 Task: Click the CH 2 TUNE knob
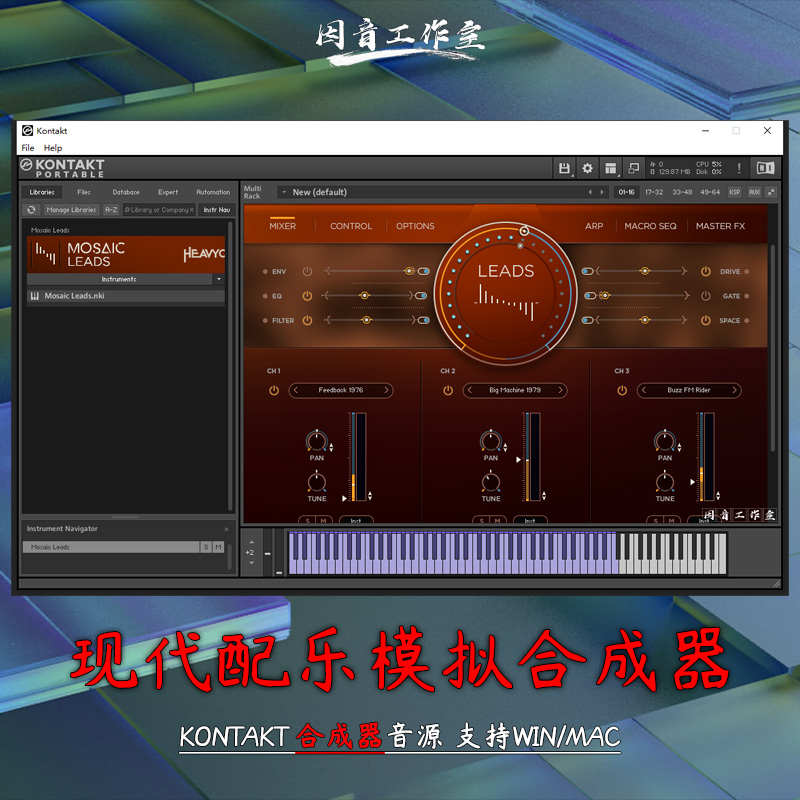point(491,482)
